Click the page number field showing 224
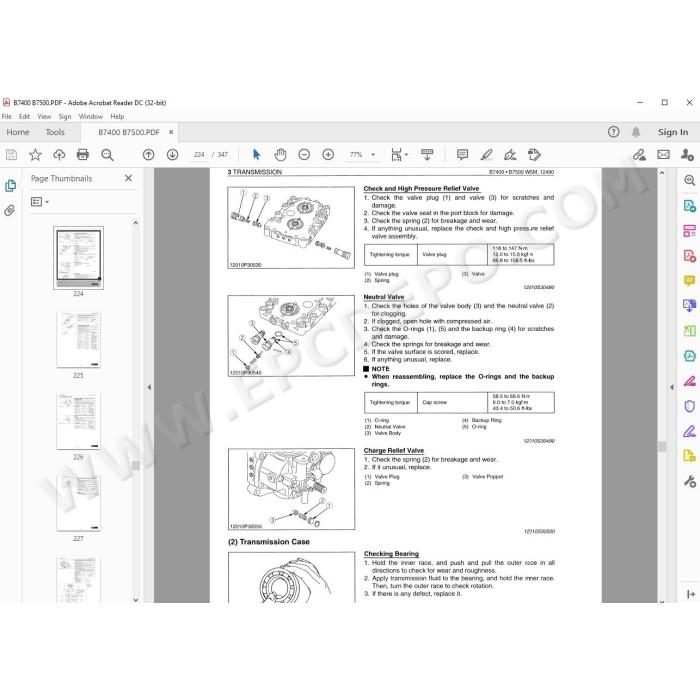 pos(199,154)
